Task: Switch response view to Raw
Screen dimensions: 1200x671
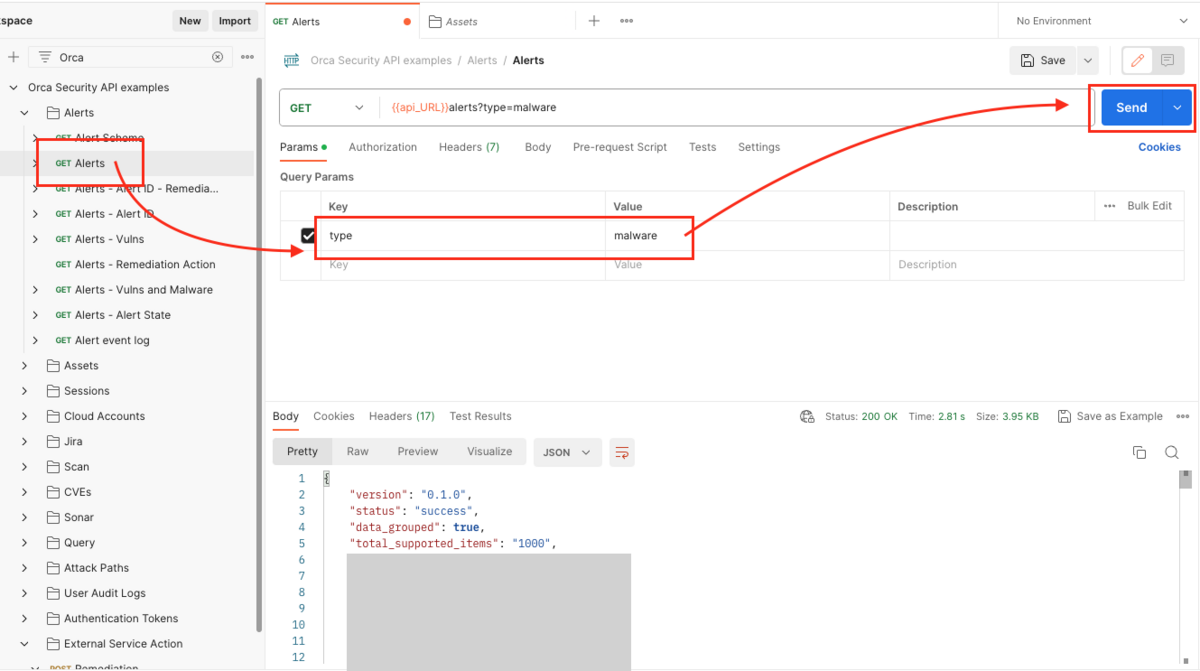Action: pyautogui.click(x=358, y=452)
